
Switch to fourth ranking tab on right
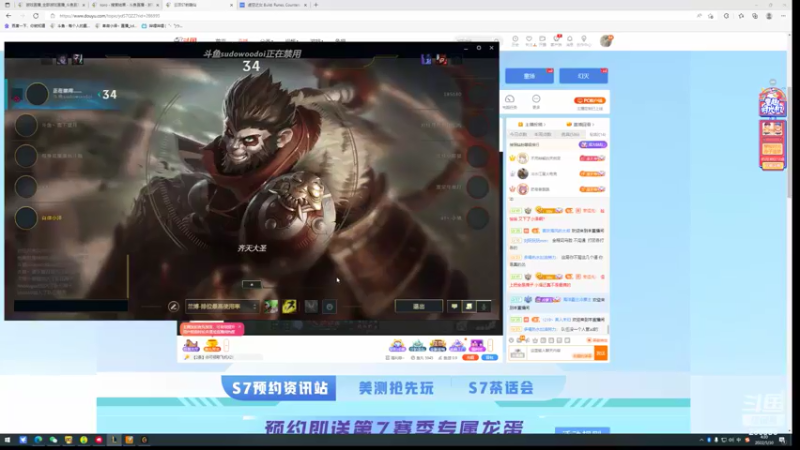coord(596,134)
